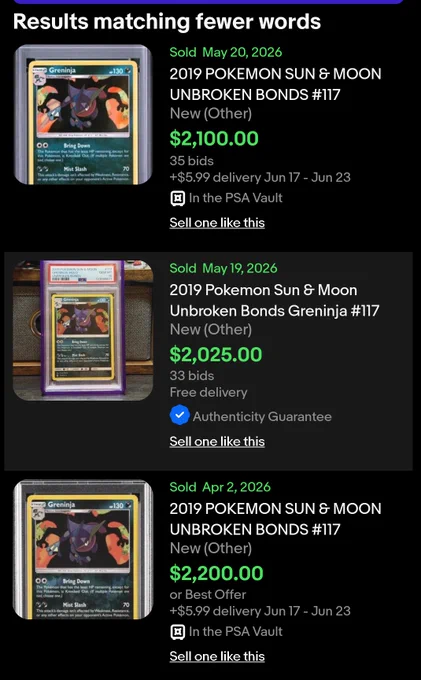This screenshot has height=680, width=421.
Task: Click 'or Best Offer' text
Action: click(208, 595)
